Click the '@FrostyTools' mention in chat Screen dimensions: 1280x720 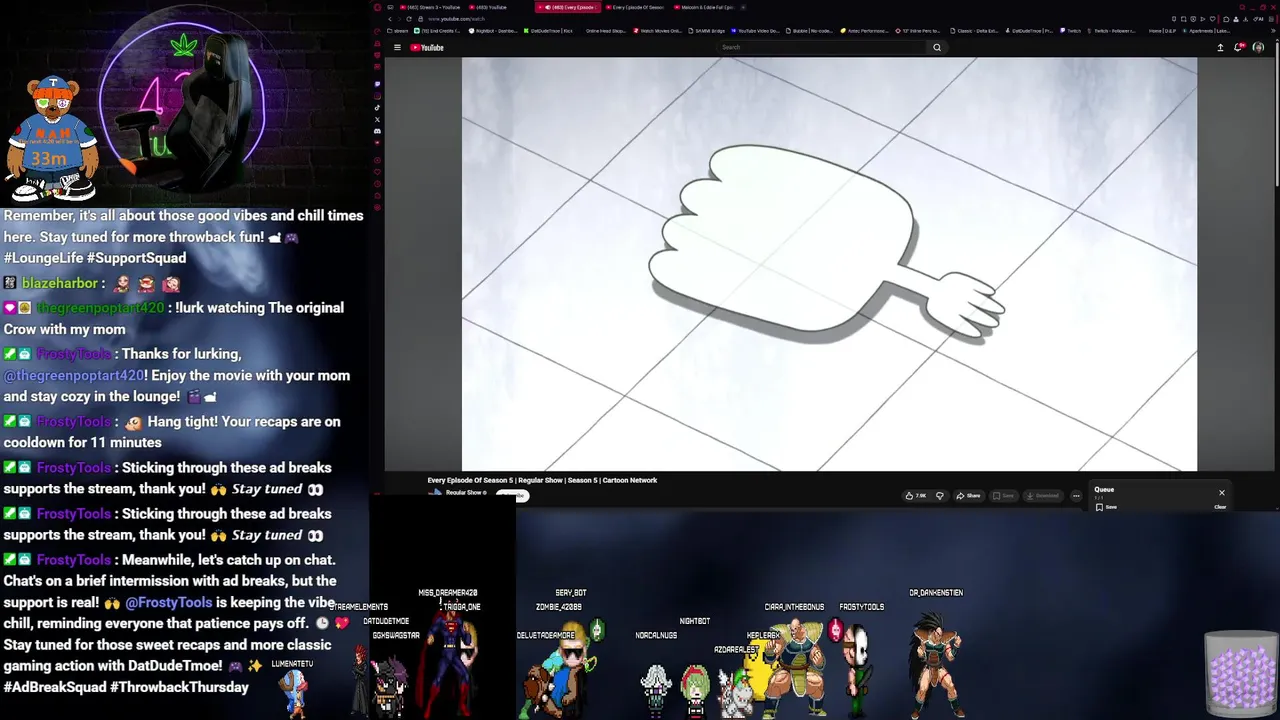(x=169, y=602)
